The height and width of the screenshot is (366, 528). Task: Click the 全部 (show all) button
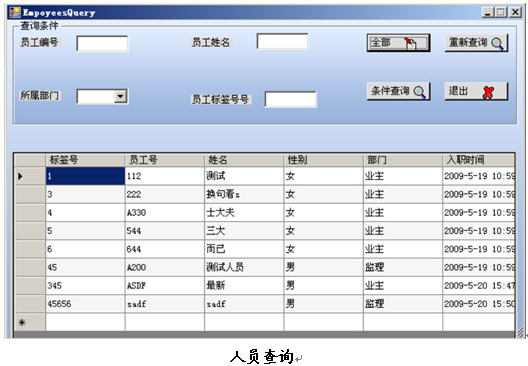[x=398, y=43]
